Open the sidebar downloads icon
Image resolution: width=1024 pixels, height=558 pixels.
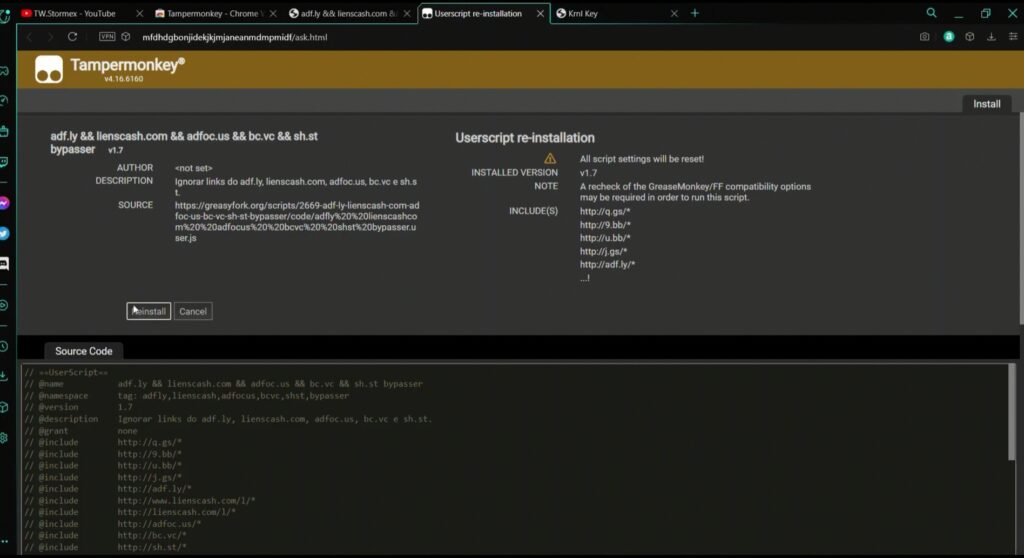[4, 376]
